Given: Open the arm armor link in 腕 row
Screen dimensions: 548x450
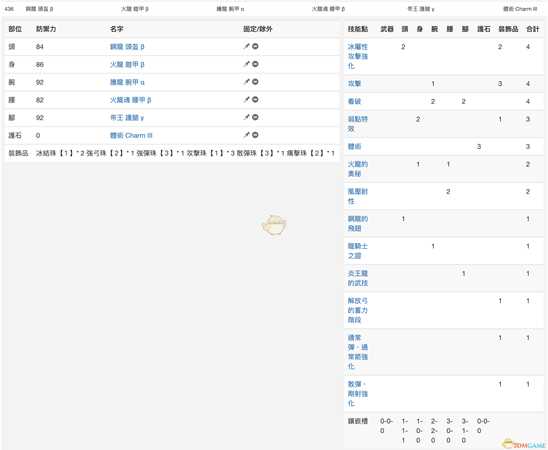Looking at the screenshot, I should (x=127, y=82).
